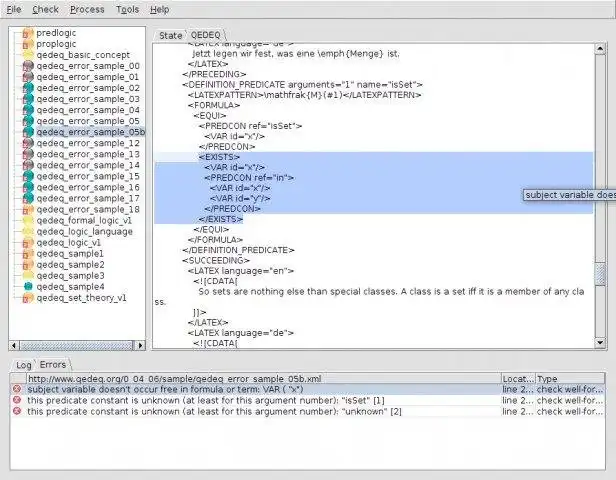Click the qedeq_error_sample_16 status icon
This screenshot has height=480, width=616.
pos(28,187)
